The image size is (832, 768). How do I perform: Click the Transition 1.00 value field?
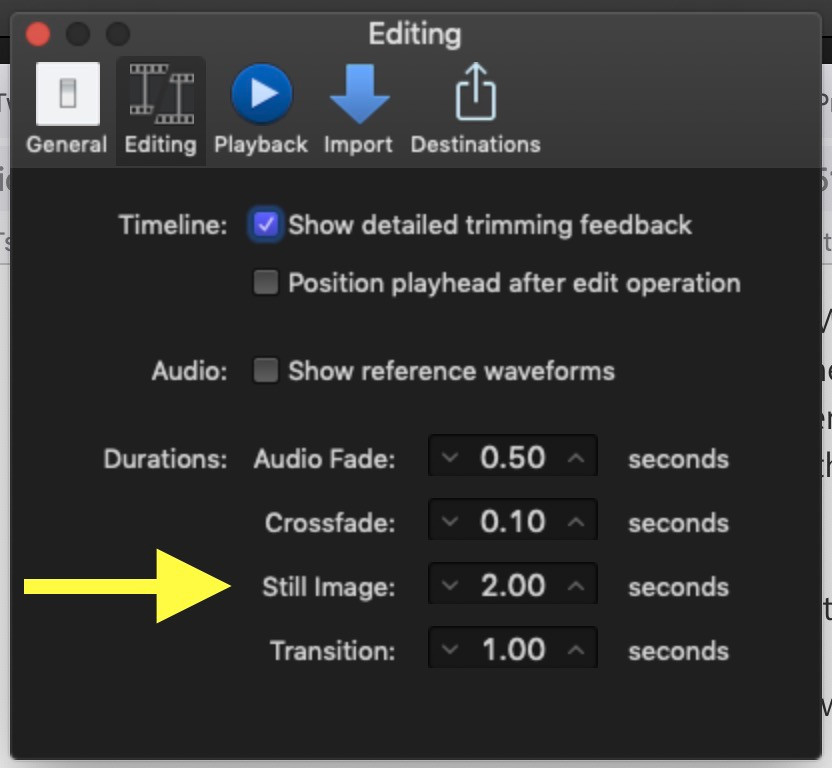click(513, 651)
